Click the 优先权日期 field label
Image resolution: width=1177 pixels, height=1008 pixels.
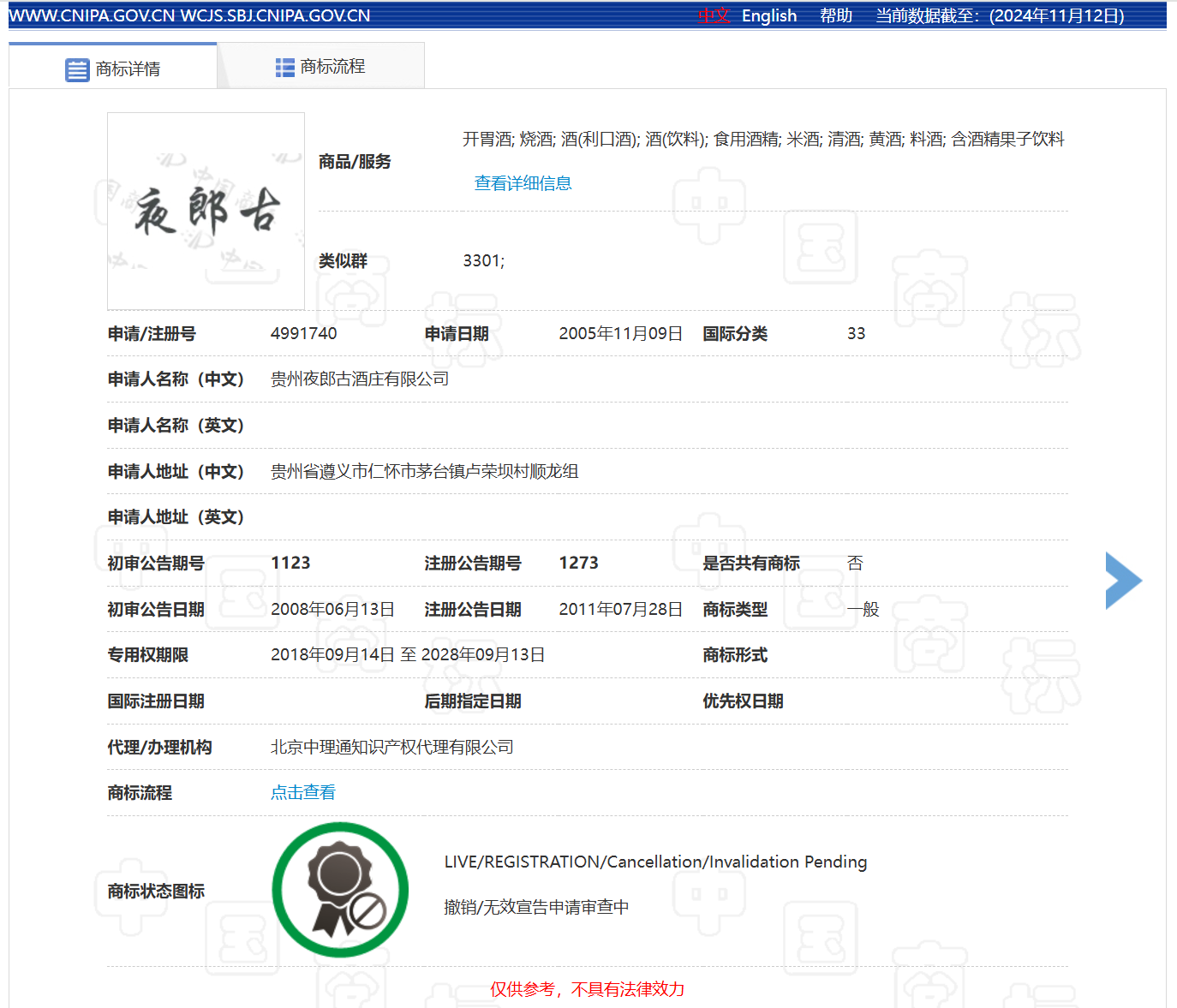(x=743, y=701)
